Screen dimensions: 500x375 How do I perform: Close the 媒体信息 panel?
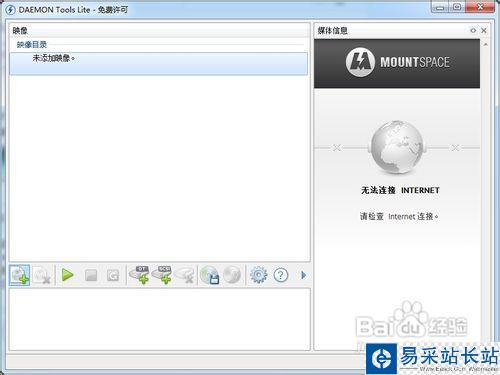(x=484, y=31)
